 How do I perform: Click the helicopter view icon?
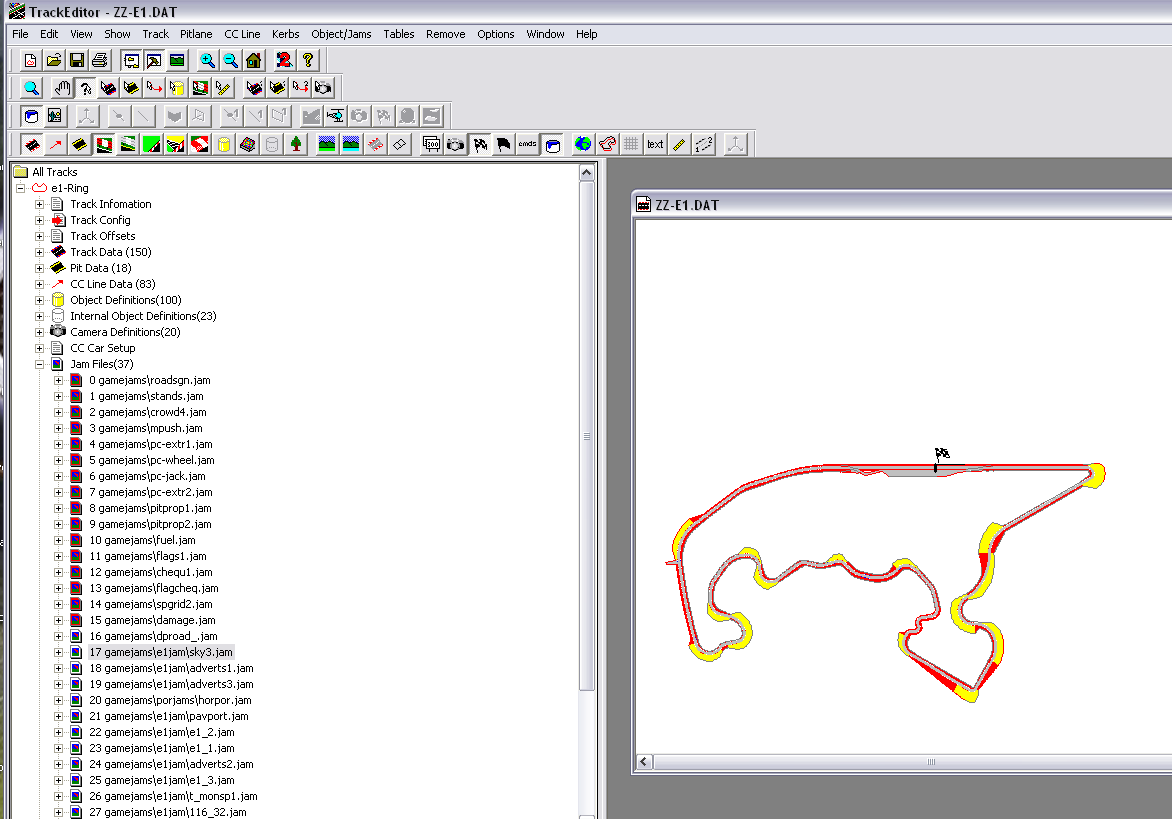click(x=335, y=116)
